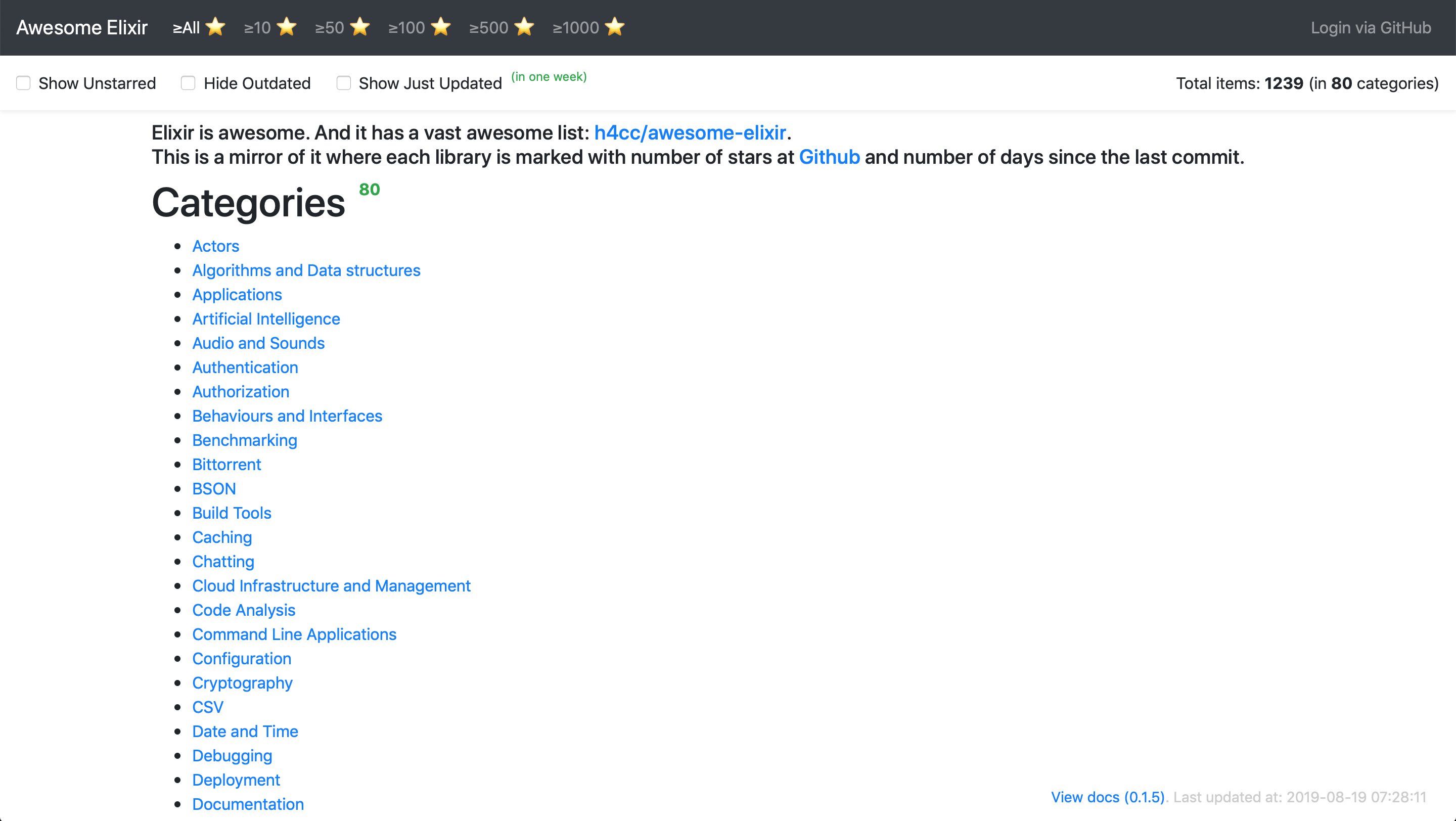1456x821 pixels.
Task: Click the star icon beside ≥1000
Action: pyautogui.click(x=615, y=27)
